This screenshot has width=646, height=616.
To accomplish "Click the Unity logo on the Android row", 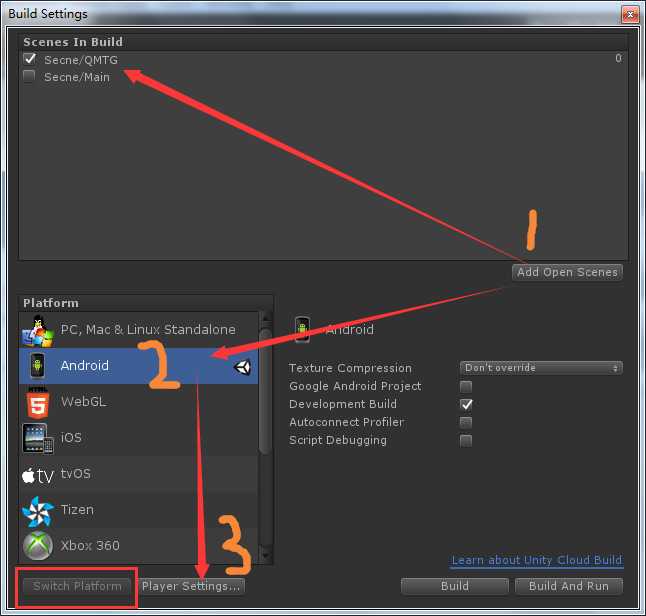I will [242, 367].
